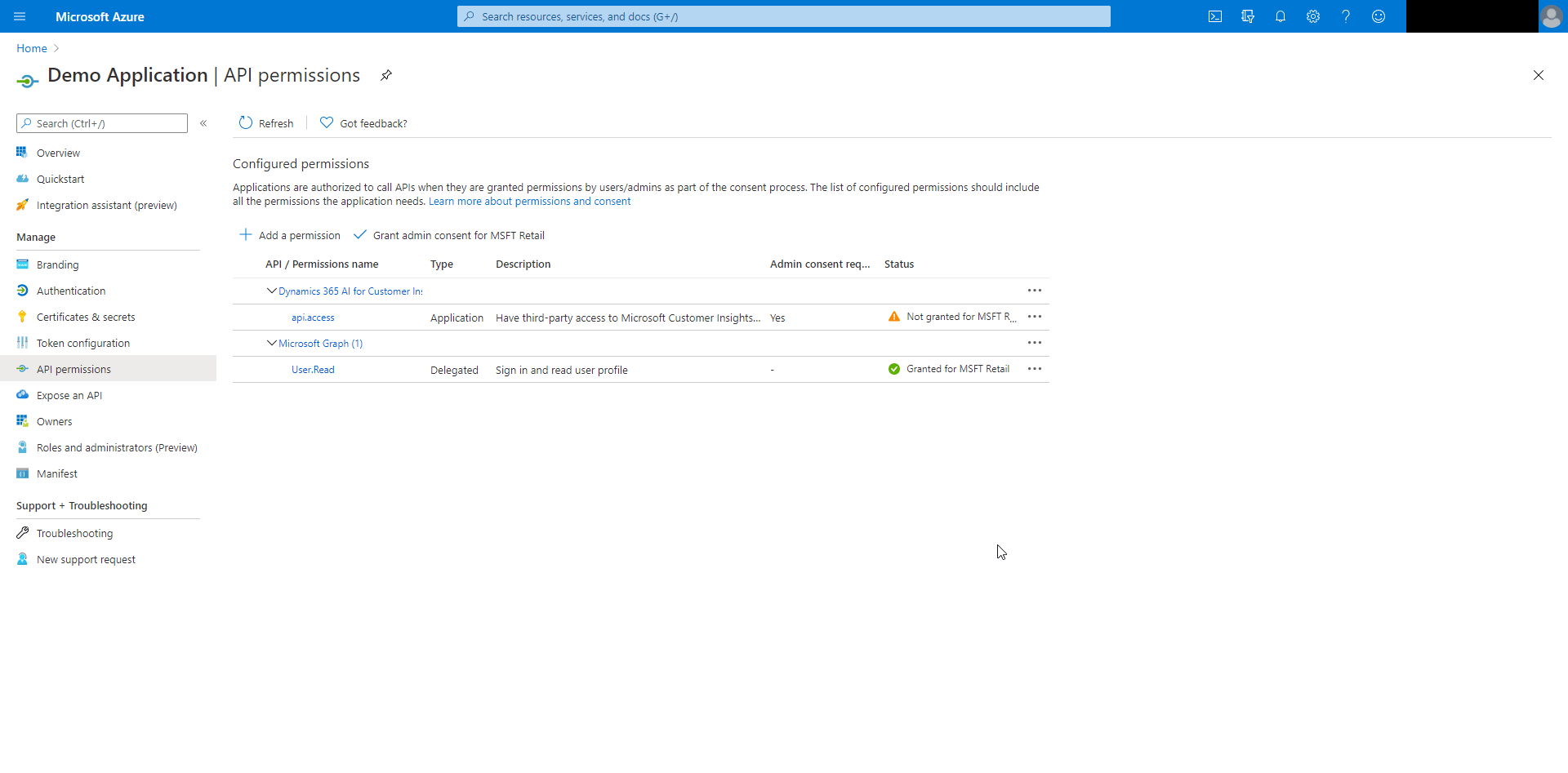Open Cloud Shell from the top bar
1568x773 pixels.
(x=1215, y=16)
